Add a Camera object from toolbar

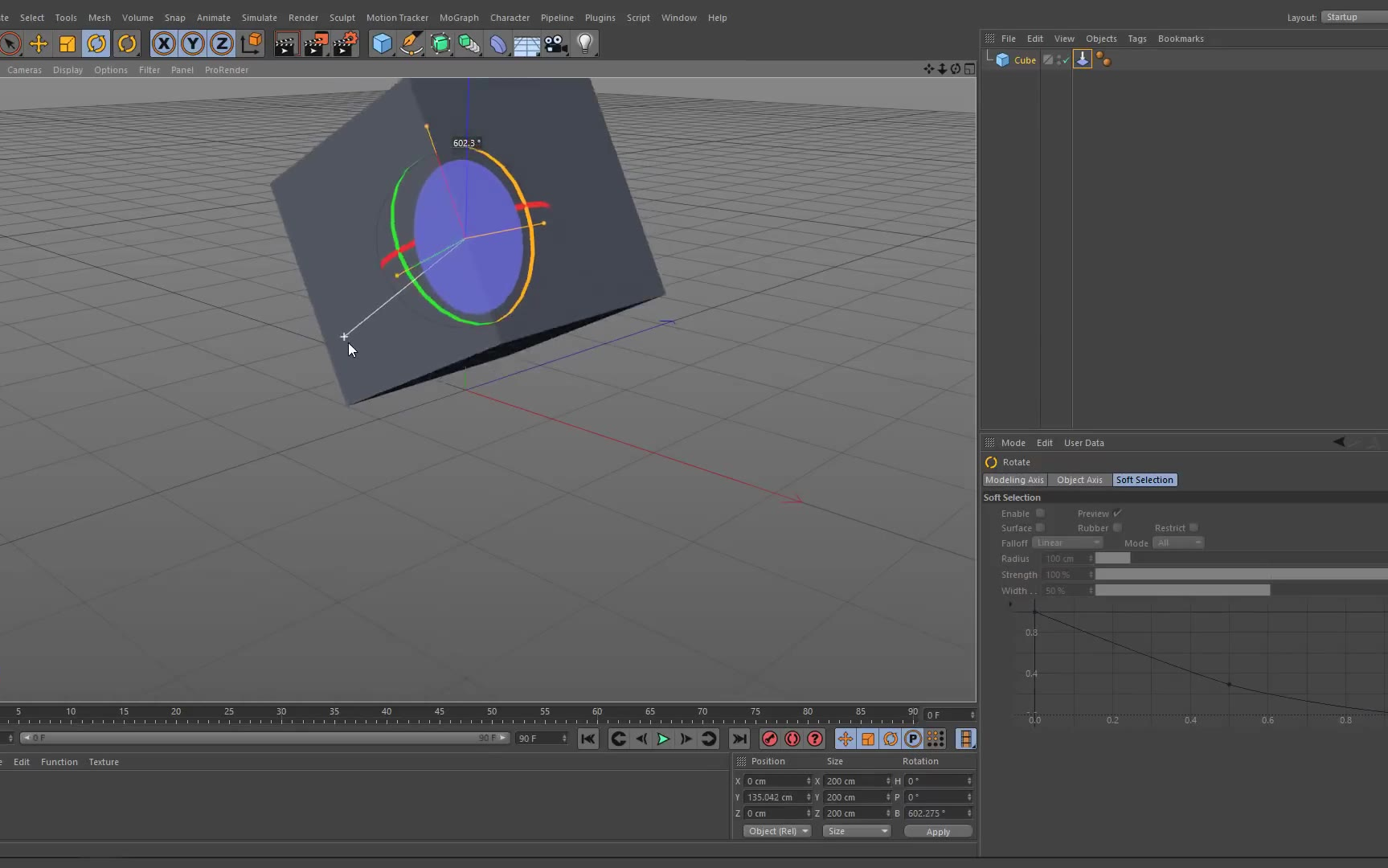point(555,44)
